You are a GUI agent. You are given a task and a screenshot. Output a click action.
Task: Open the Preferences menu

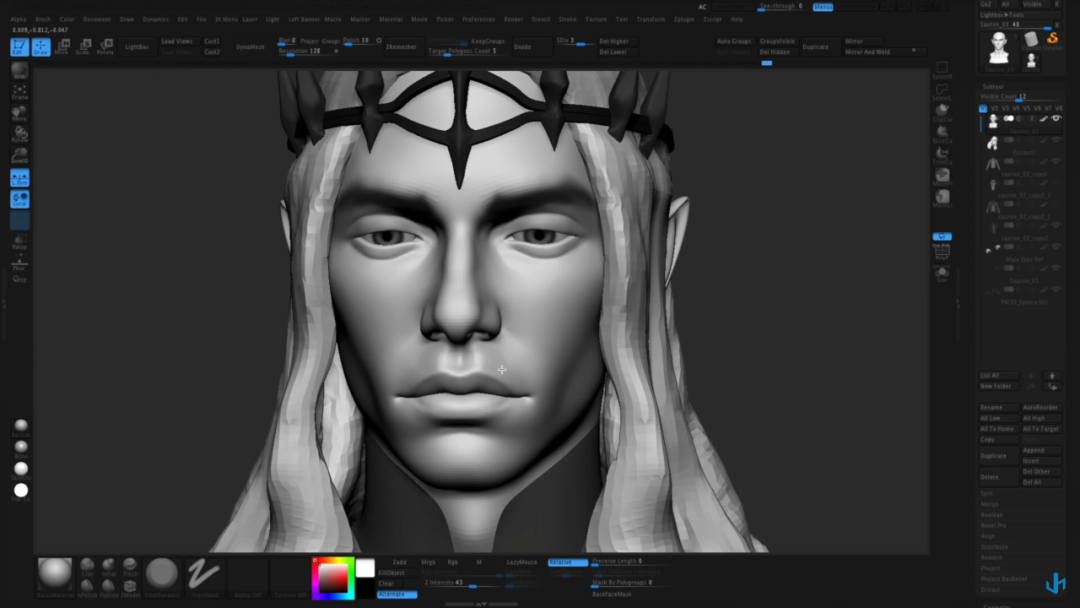click(479, 19)
